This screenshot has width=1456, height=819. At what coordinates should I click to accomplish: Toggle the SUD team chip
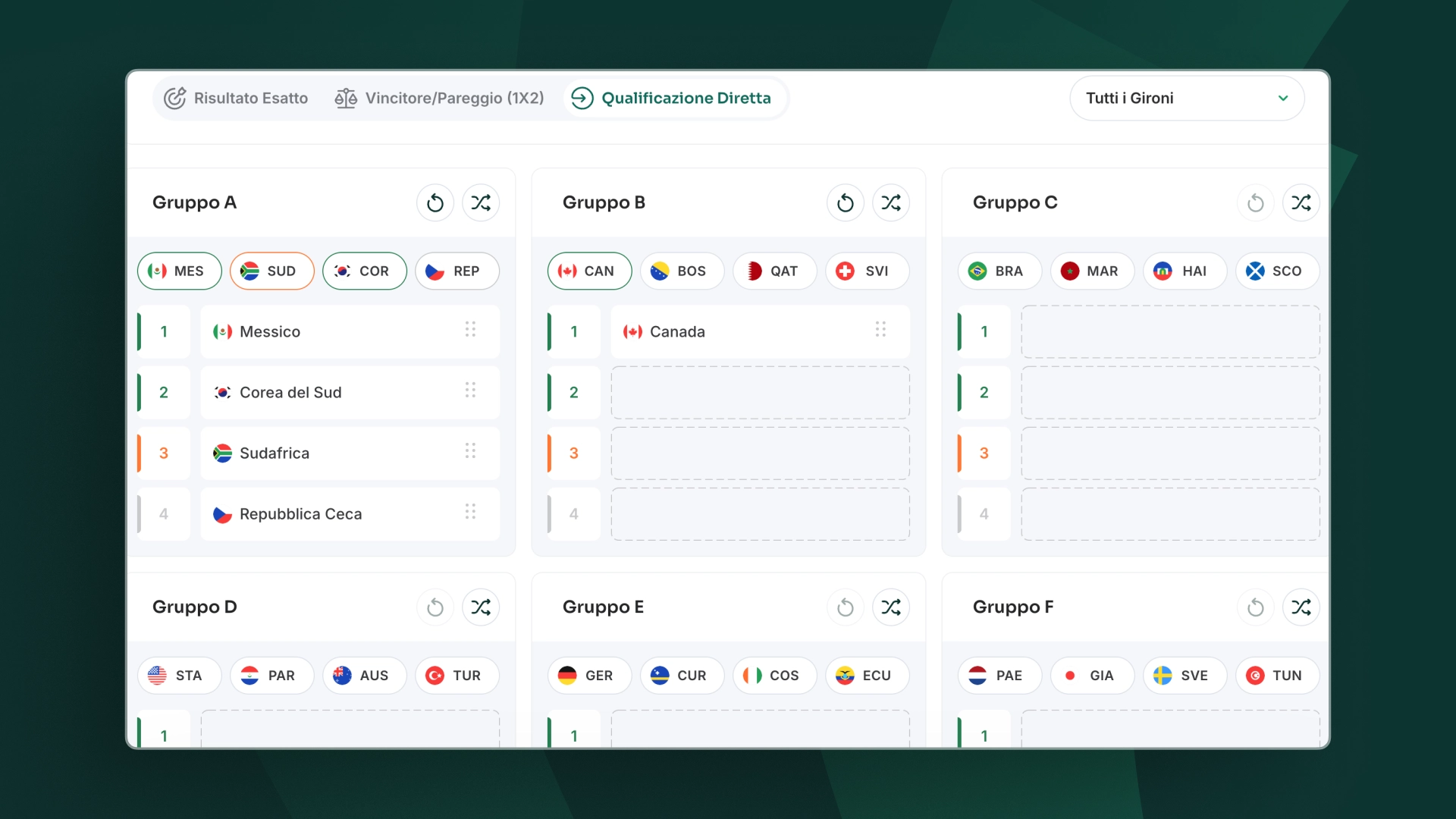[x=272, y=271]
